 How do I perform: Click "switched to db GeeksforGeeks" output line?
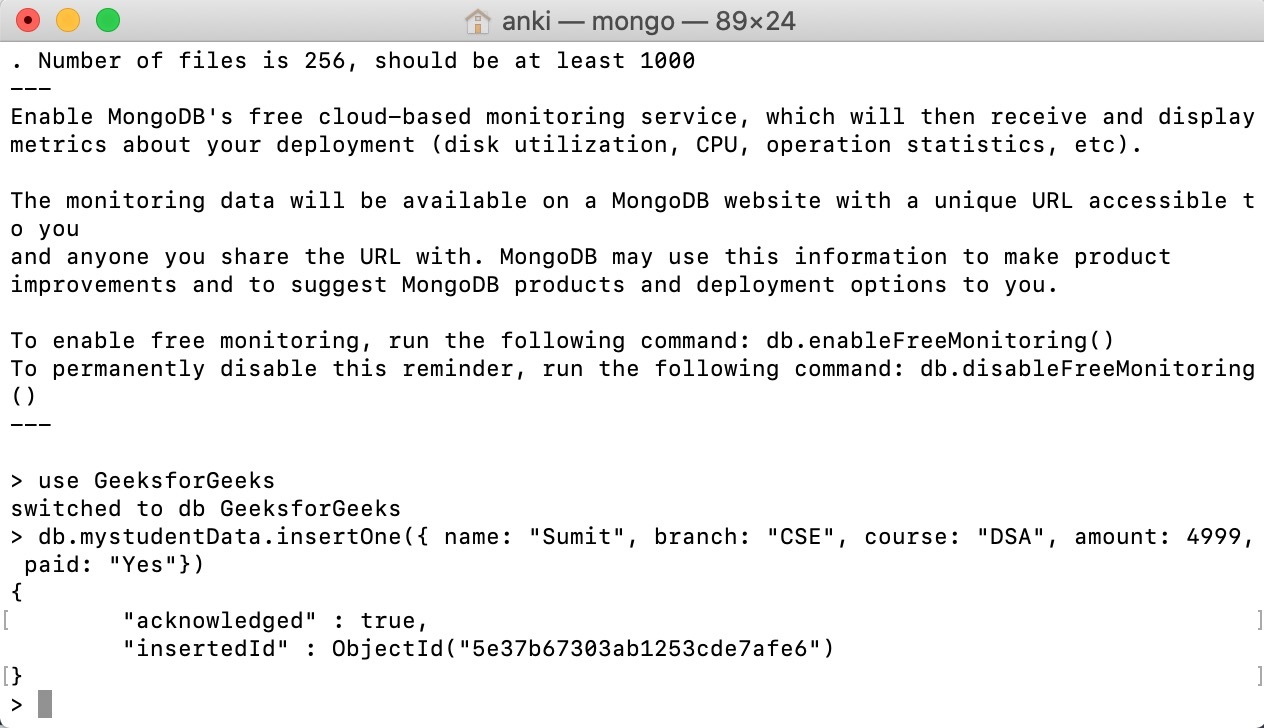pyautogui.click(x=206, y=508)
